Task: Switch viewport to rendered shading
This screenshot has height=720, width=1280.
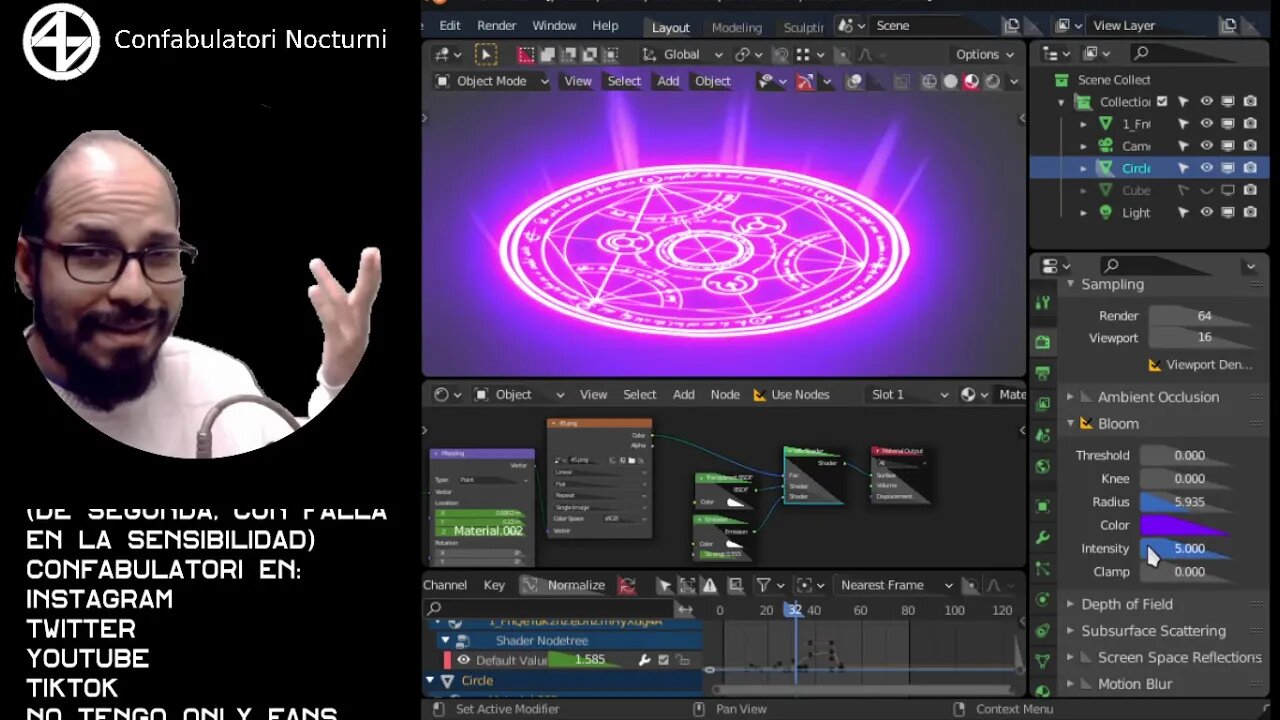Action: [x=992, y=82]
